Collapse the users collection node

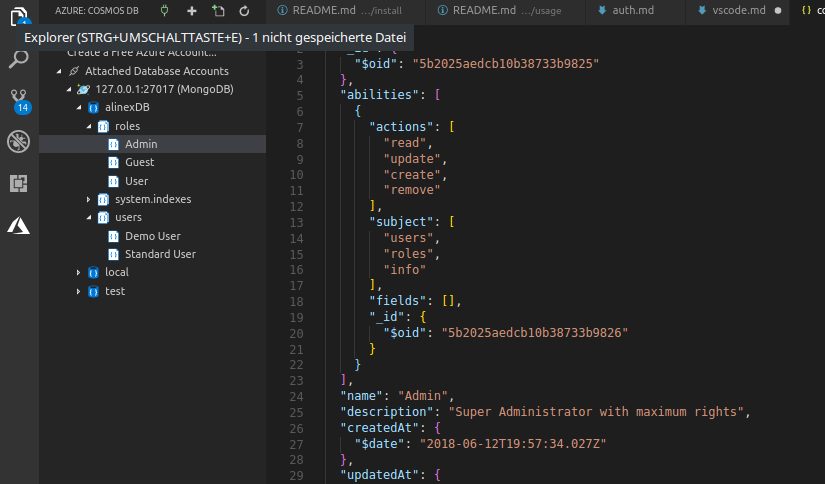[x=89, y=218]
